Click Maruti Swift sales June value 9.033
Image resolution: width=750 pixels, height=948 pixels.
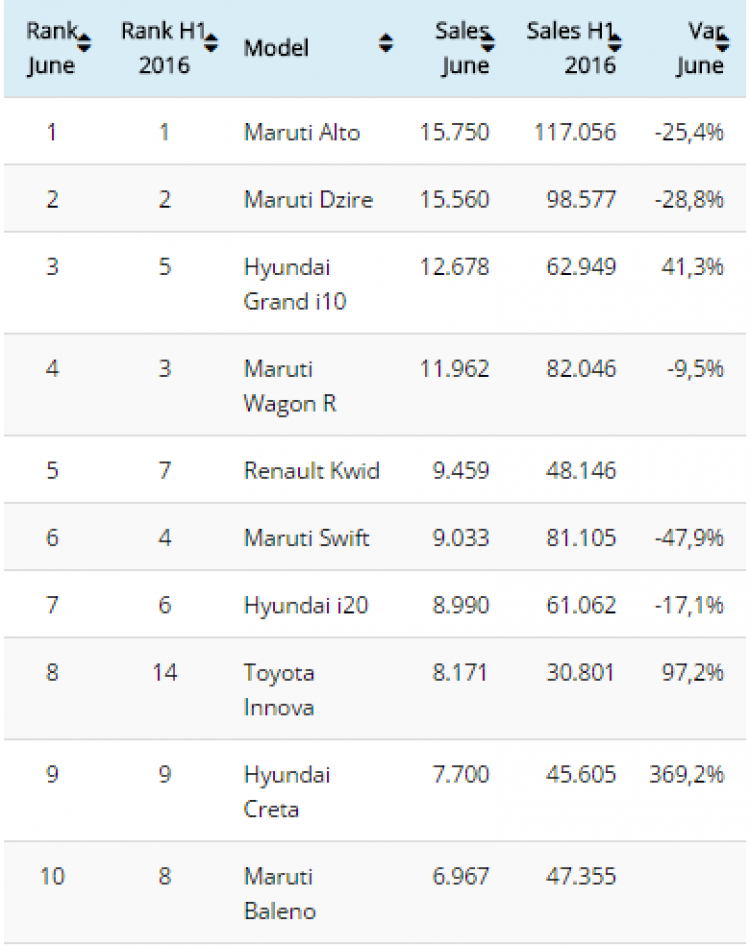click(x=461, y=537)
